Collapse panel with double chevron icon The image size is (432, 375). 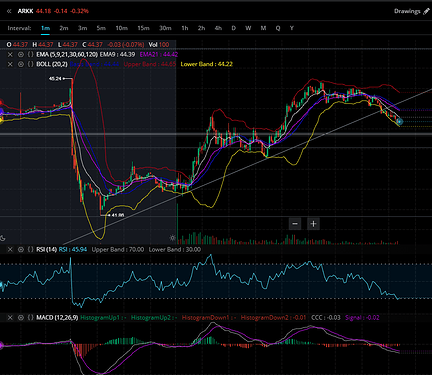pyautogui.click(x=9, y=11)
